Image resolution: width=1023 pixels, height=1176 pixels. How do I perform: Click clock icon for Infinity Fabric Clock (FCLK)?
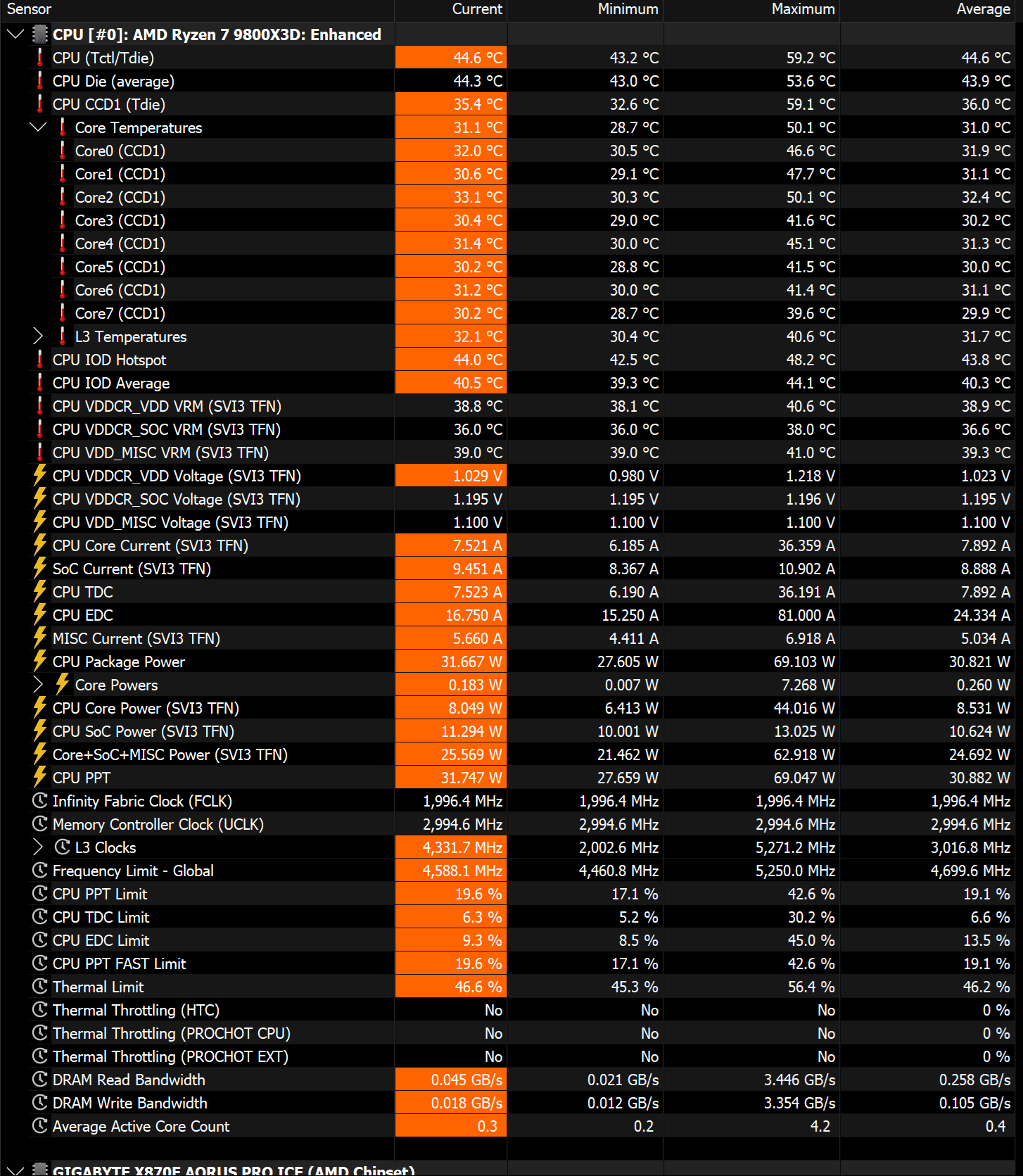click(40, 801)
